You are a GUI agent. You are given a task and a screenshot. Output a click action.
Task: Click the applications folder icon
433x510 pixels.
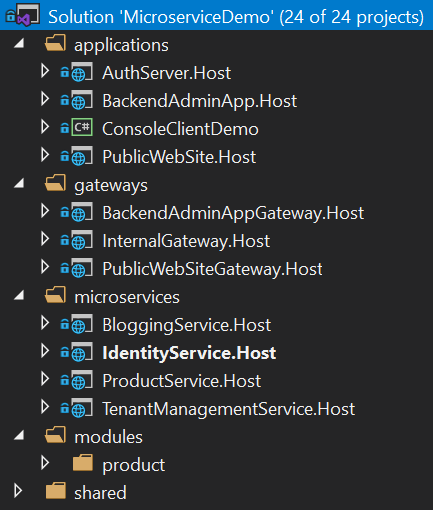point(55,43)
